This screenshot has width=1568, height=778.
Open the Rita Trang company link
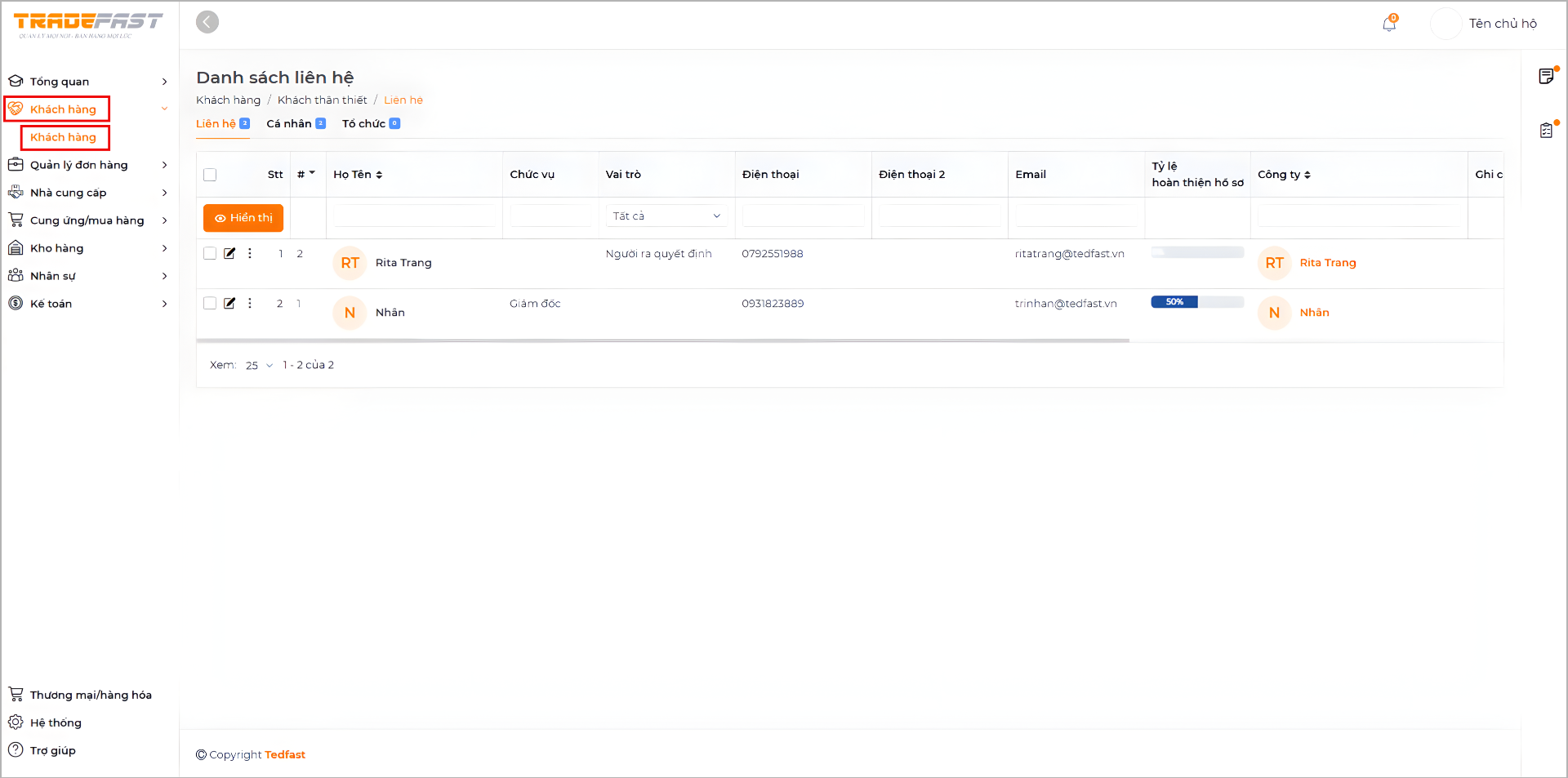click(x=1327, y=263)
